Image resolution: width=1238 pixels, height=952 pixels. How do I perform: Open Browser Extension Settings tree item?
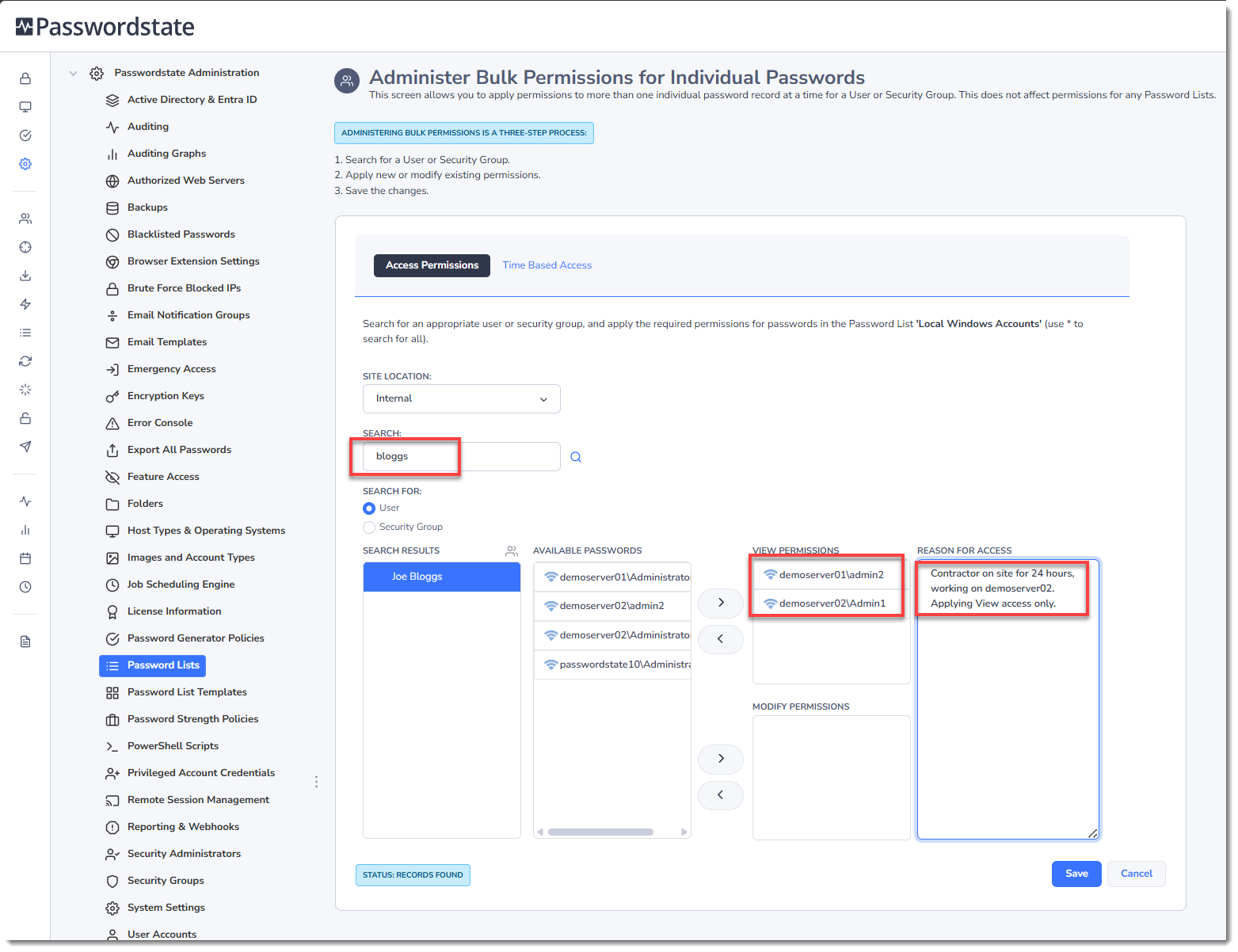(x=193, y=261)
